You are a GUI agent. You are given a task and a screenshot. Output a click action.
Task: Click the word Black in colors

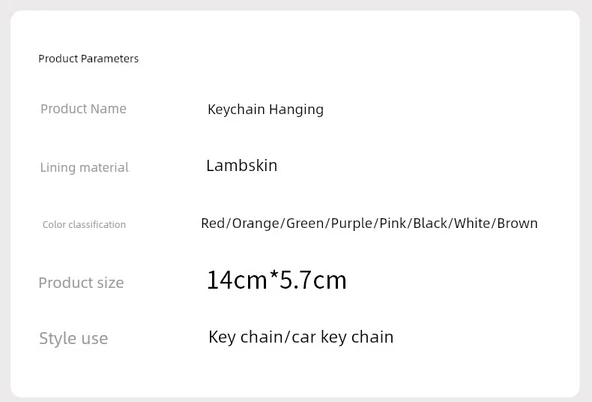pos(430,223)
